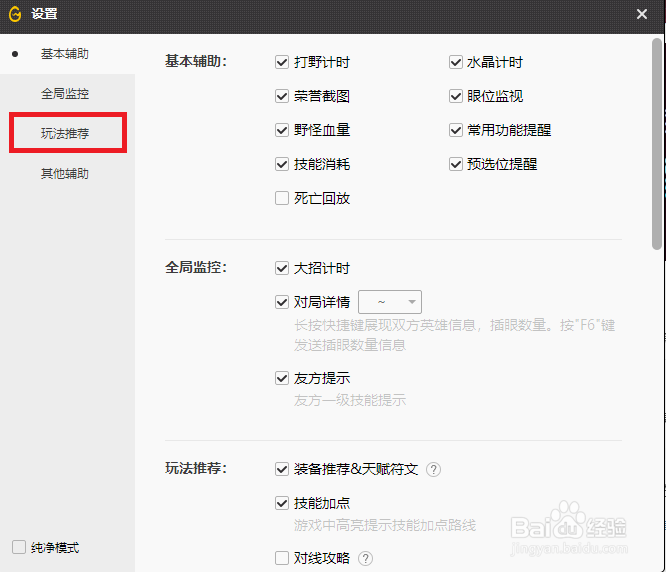Open the 对局详情 hotkey dropdown
666x572 pixels.
point(390,302)
